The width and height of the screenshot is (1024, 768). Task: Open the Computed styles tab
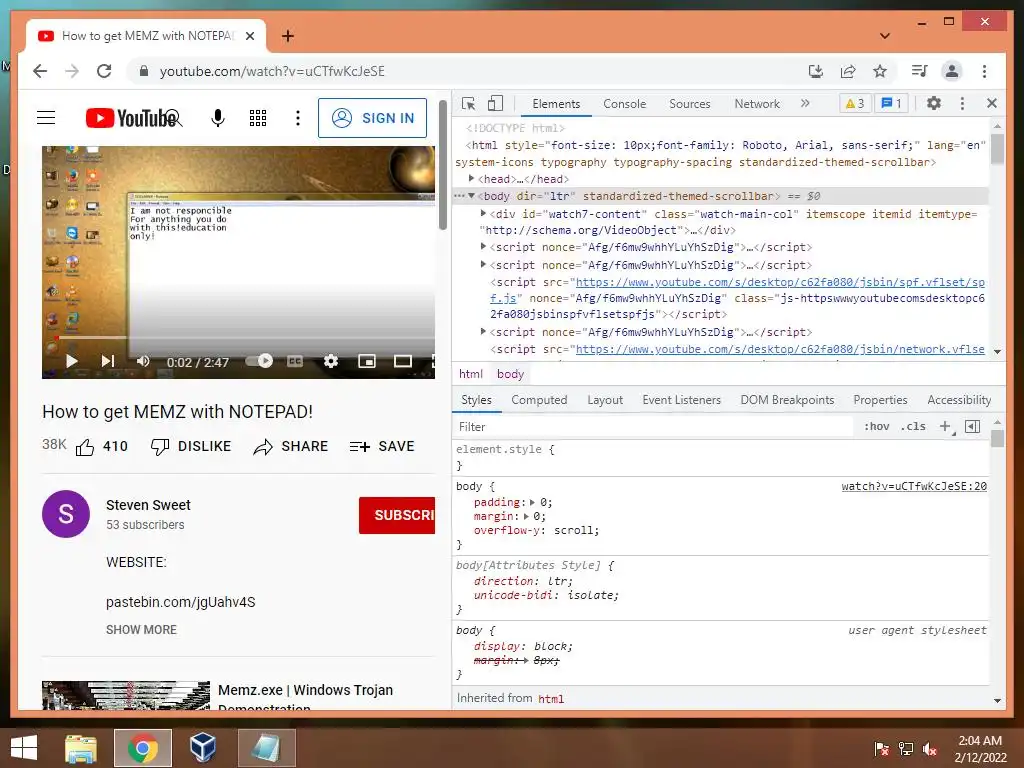(539, 400)
